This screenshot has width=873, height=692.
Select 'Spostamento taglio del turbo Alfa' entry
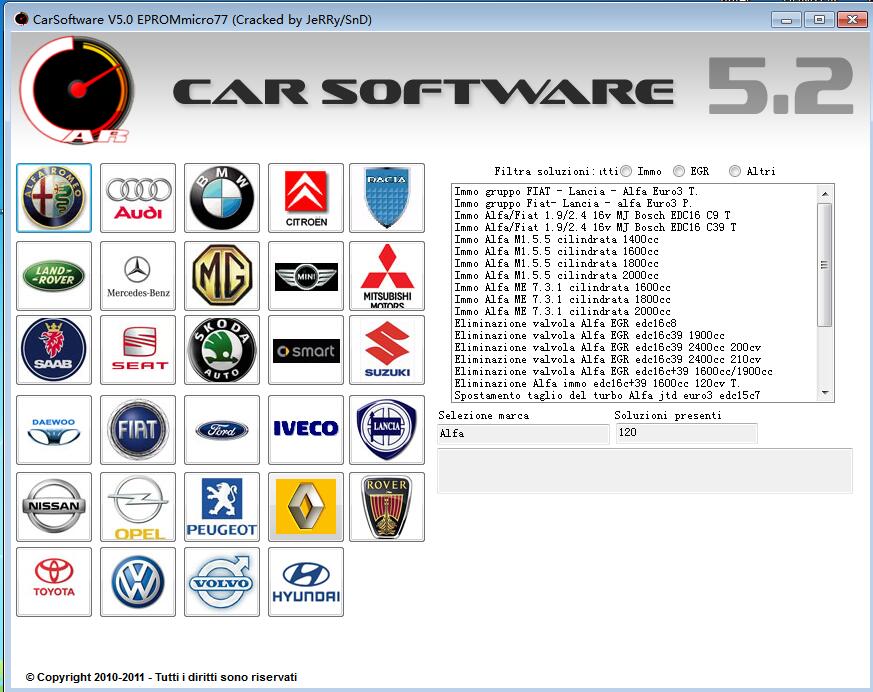[607, 395]
